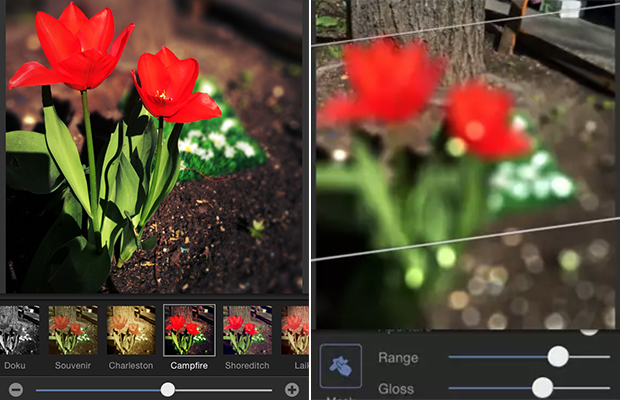Viewport: 620px width, 400px height.
Task: Tap the lower tilt-shift boundary line
Action: click(x=466, y=239)
